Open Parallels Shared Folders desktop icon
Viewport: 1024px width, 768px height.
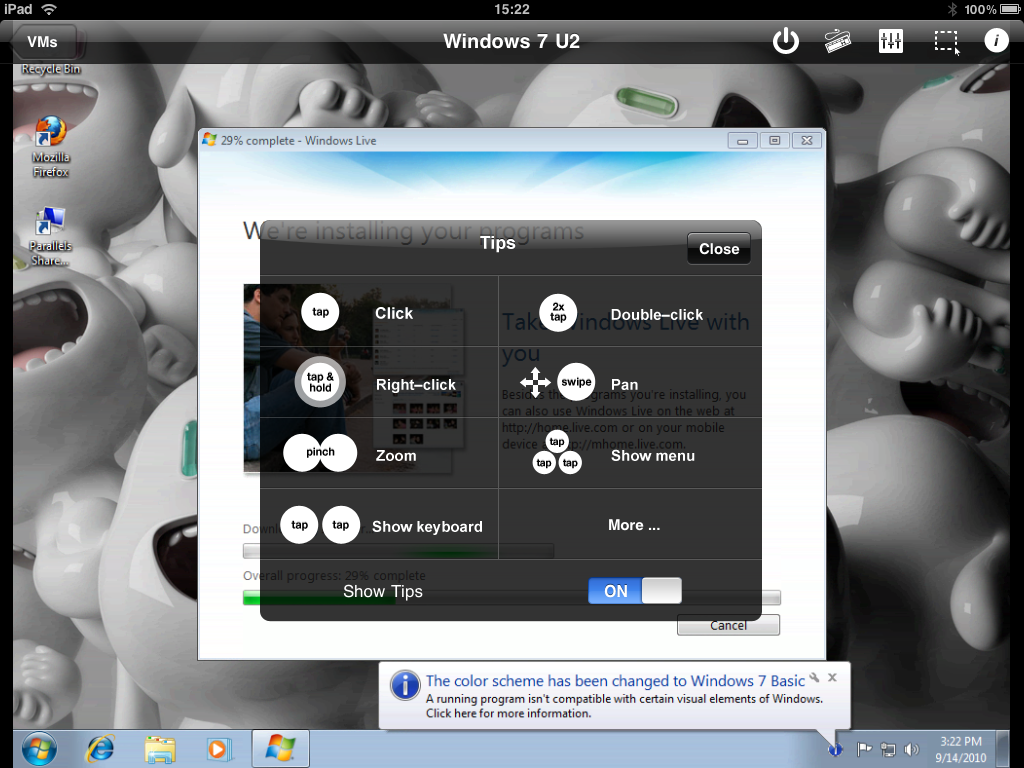pyautogui.click(x=50, y=236)
